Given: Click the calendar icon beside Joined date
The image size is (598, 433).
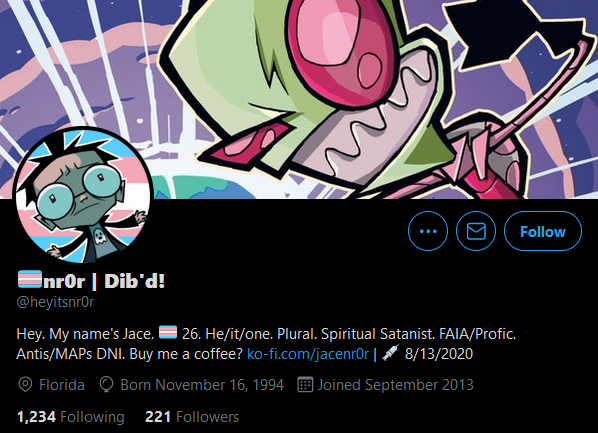Looking at the screenshot, I should tap(305, 385).
